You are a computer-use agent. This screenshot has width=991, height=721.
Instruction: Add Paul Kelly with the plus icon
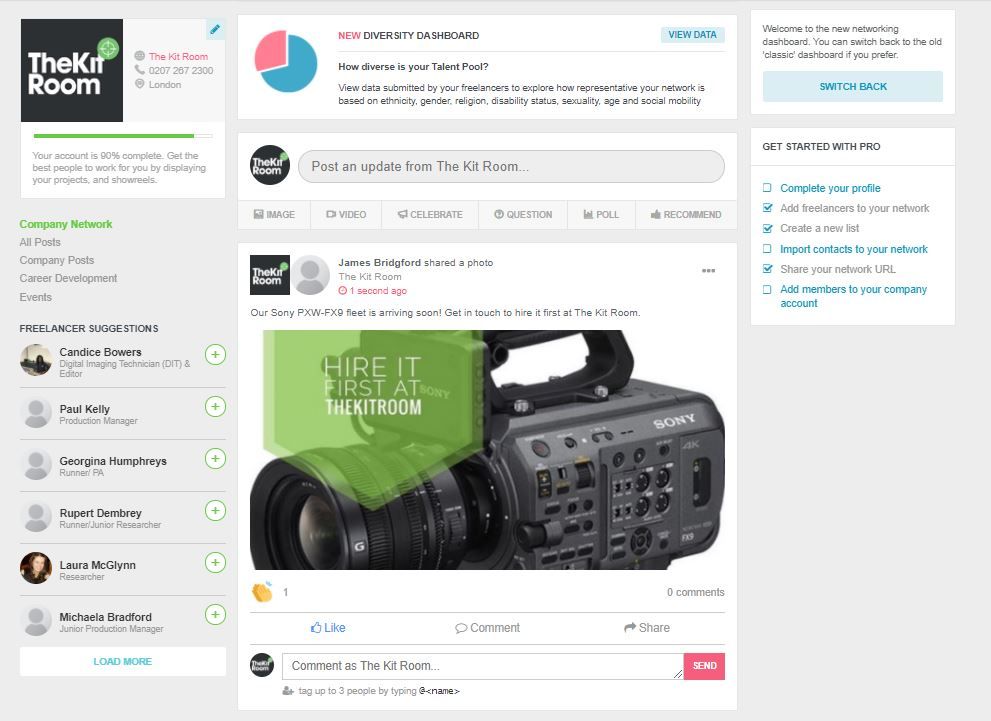pos(216,406)
